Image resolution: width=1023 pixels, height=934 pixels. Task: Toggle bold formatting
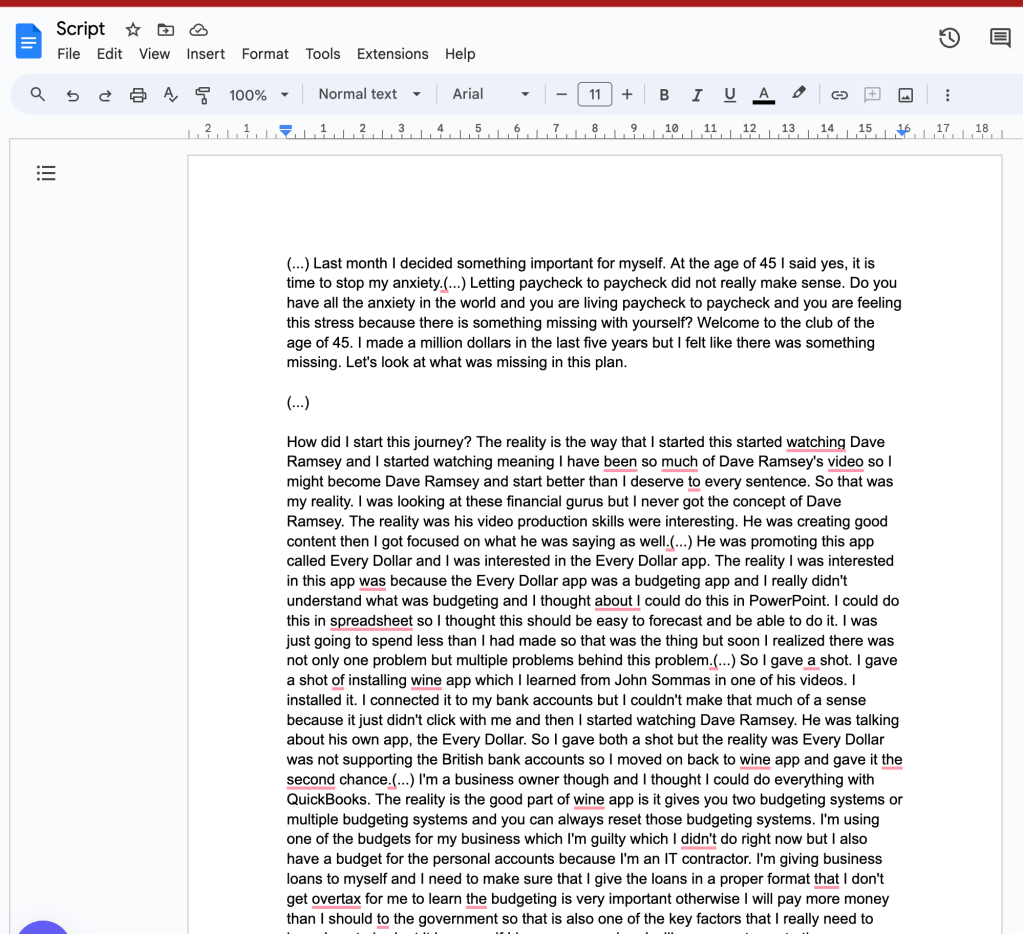[x=664, y=95]
